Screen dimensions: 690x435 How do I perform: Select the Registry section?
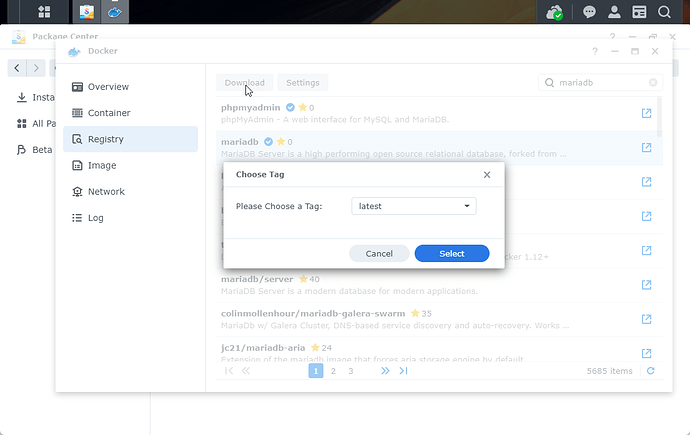130,139
